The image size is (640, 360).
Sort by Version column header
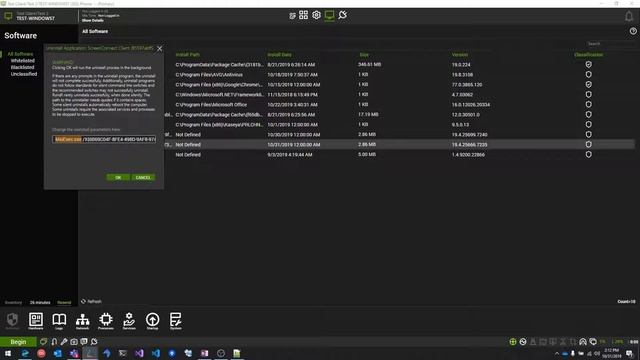pos(460,55)
